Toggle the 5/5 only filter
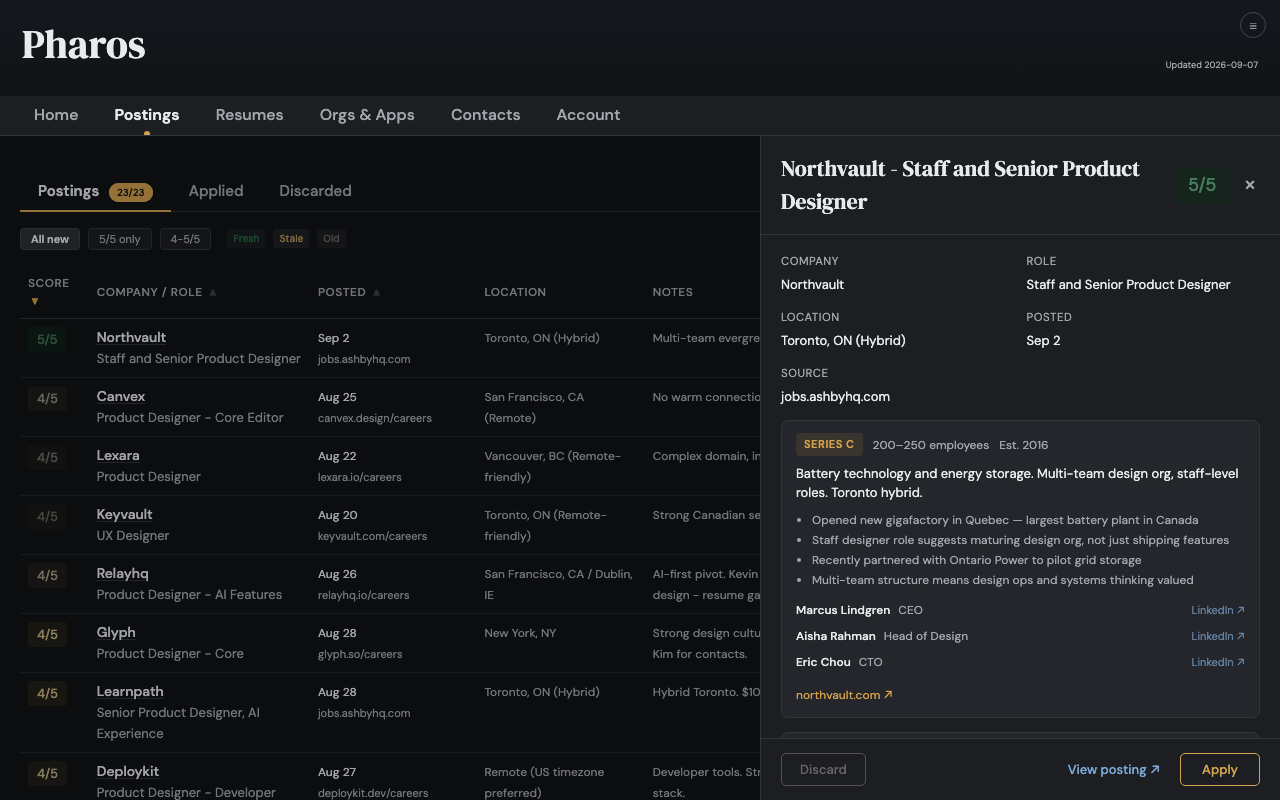Viewport: 1280px width, 800px height. [120, 239]
